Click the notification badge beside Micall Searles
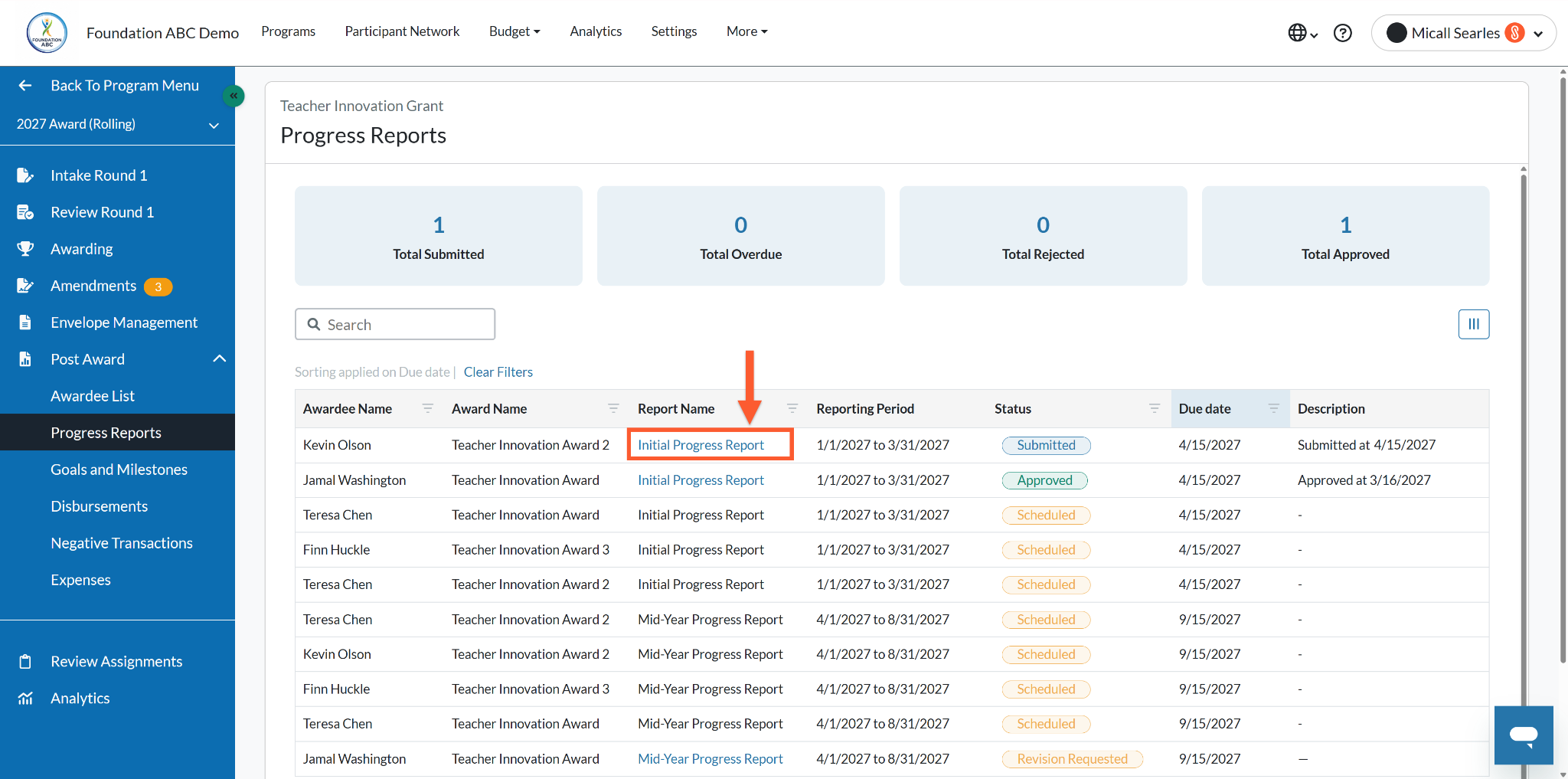1568x779 pixels. 1514,33
